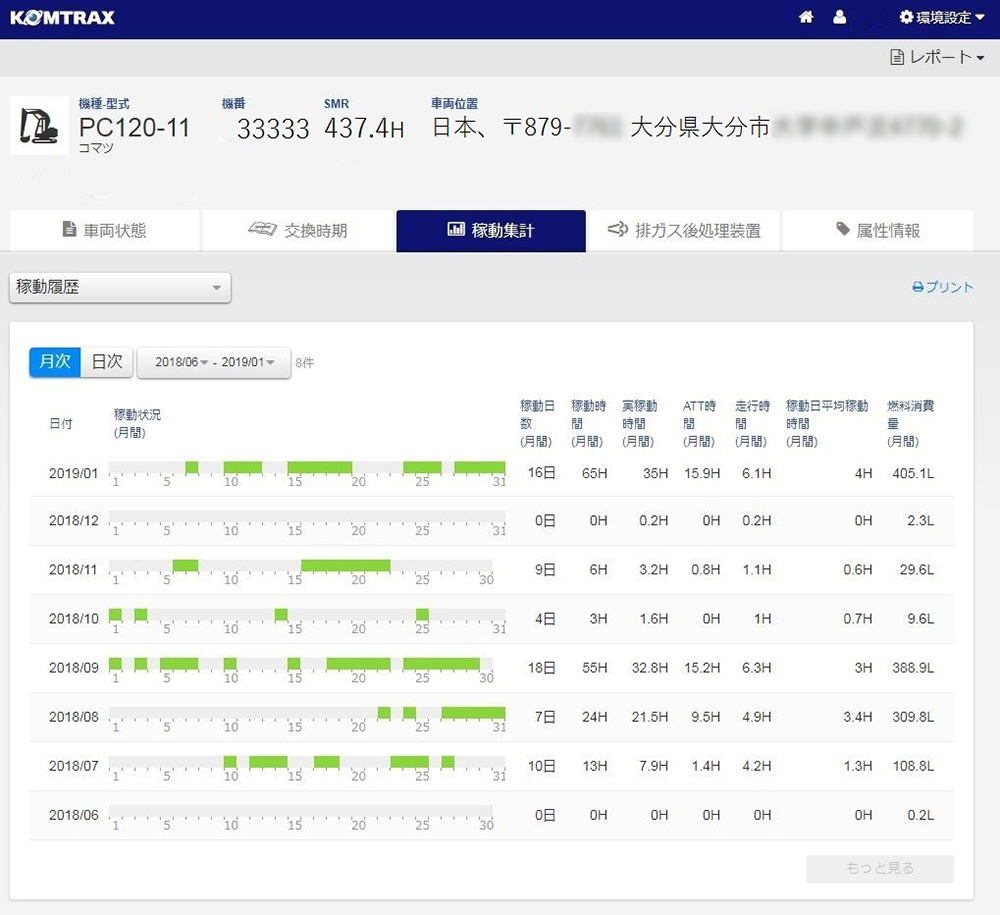Select the 稼動集計 tab
The height and width of the screenshot is (915, 1000).
(491, 230)
